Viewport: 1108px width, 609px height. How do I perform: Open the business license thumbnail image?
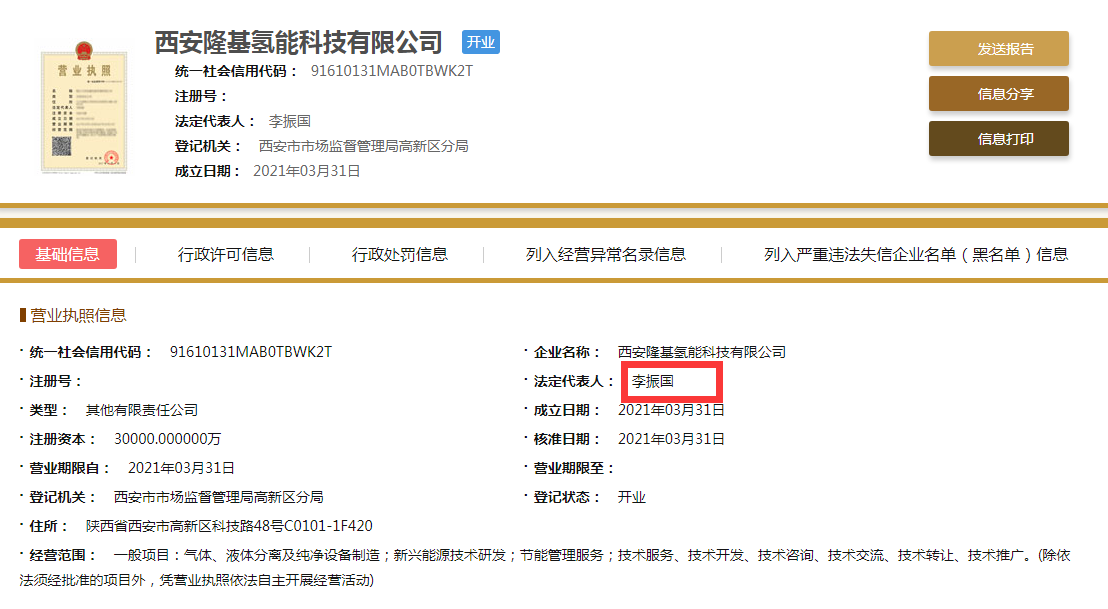(84, 107)
